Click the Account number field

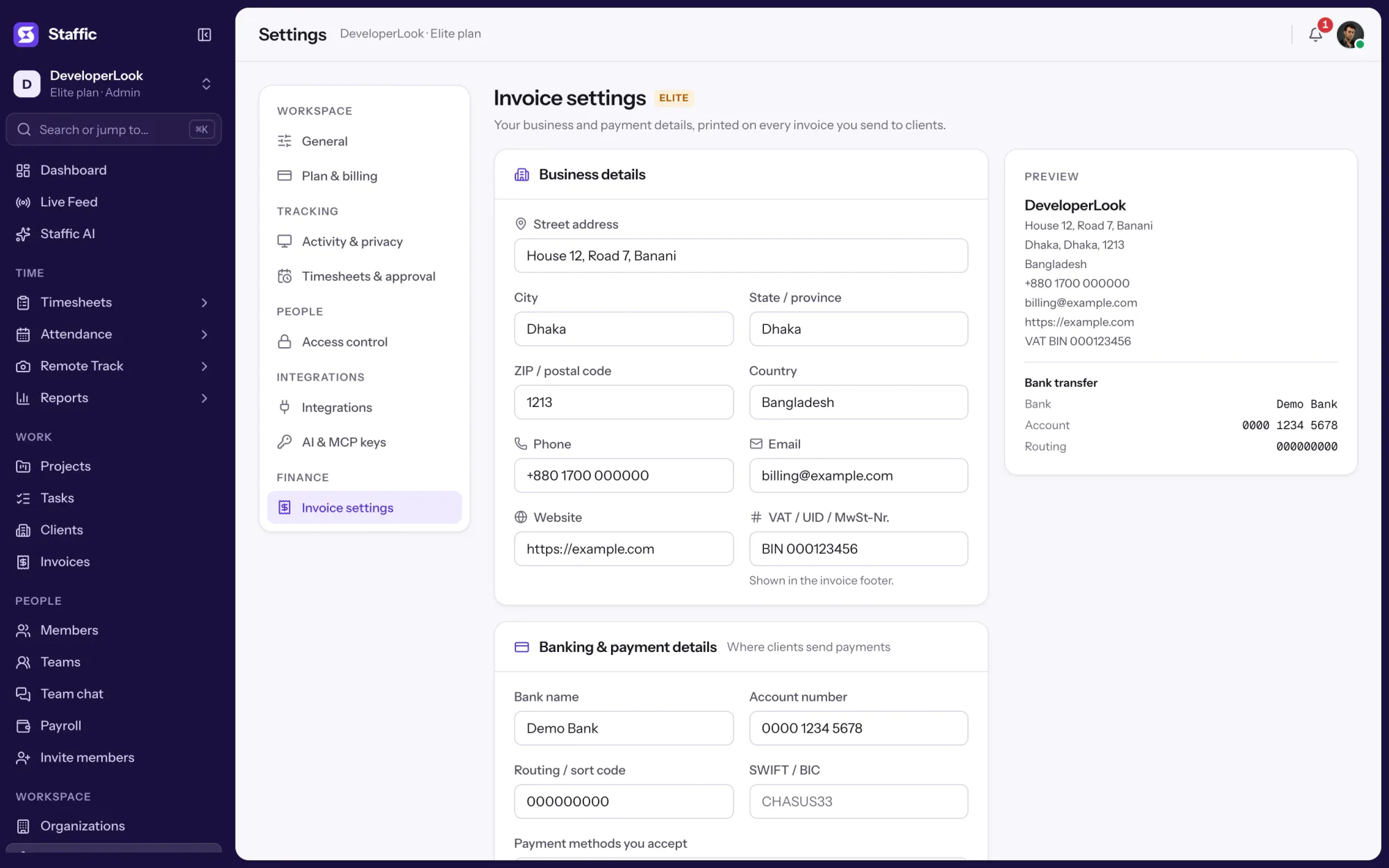tap(858, 728)
